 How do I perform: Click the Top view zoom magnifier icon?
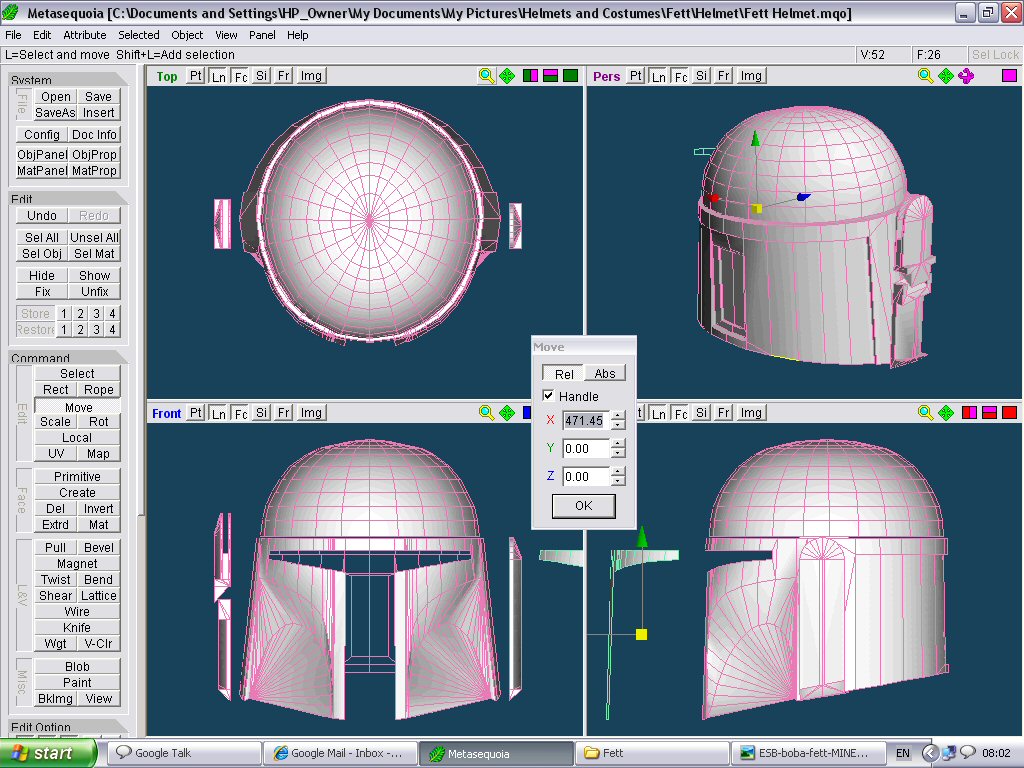pos(486,76)
